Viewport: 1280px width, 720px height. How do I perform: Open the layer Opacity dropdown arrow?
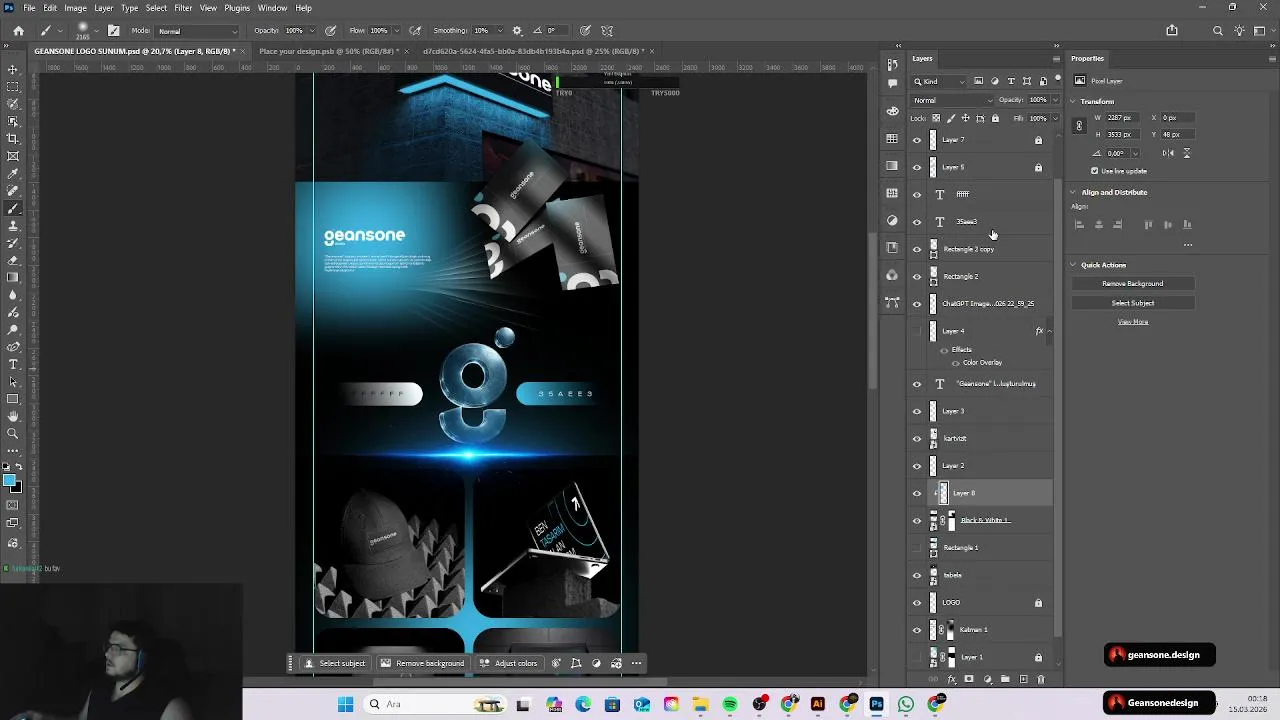point(1055,100)
